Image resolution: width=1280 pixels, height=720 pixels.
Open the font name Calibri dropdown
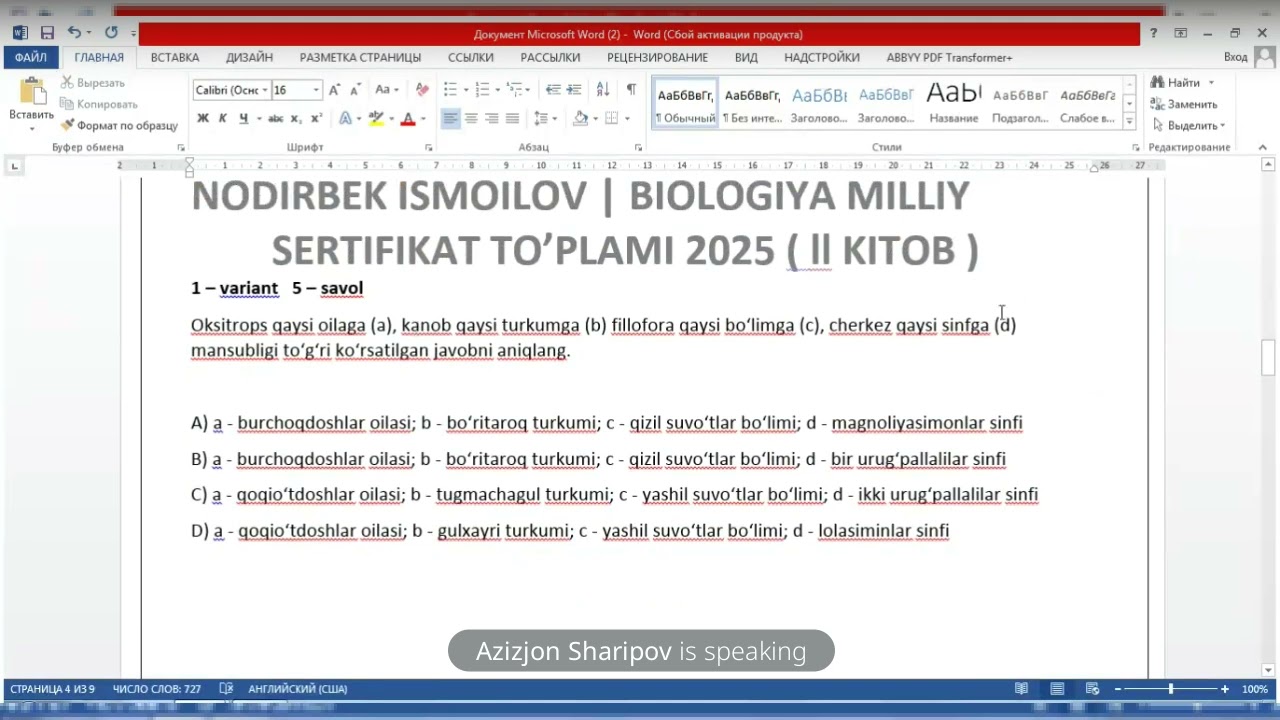click(x=265, y=90)
